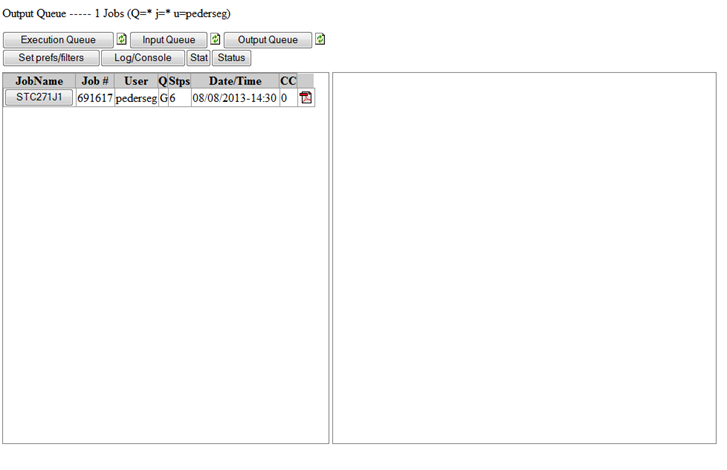Select the JobName column header

tap(39, 81)
